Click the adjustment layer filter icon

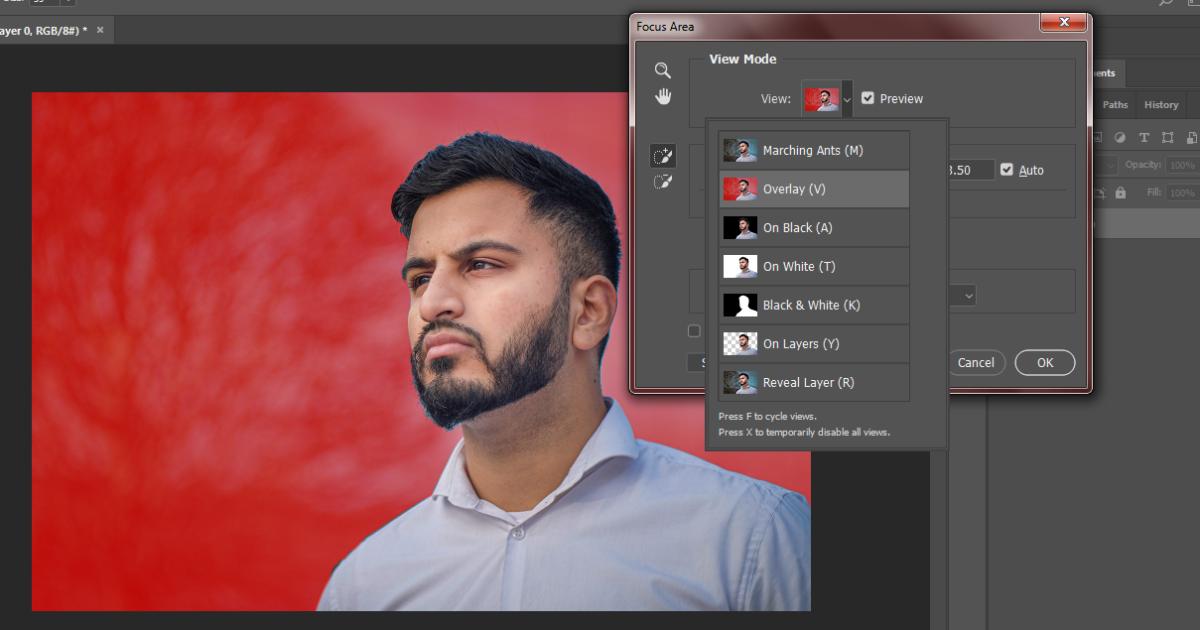tap(1120, 138)
